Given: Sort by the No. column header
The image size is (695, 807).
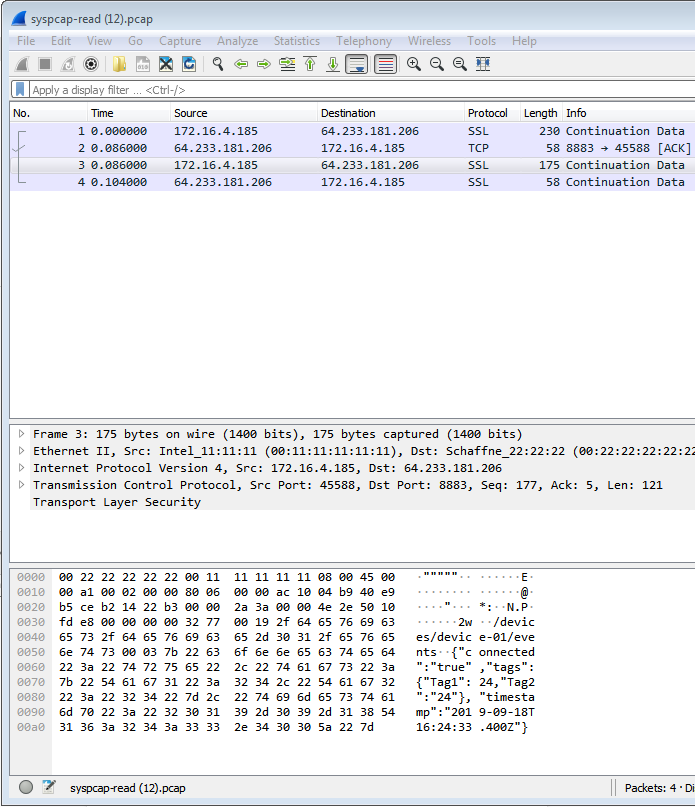Looking at the screenshot, I should click(49, 113).
